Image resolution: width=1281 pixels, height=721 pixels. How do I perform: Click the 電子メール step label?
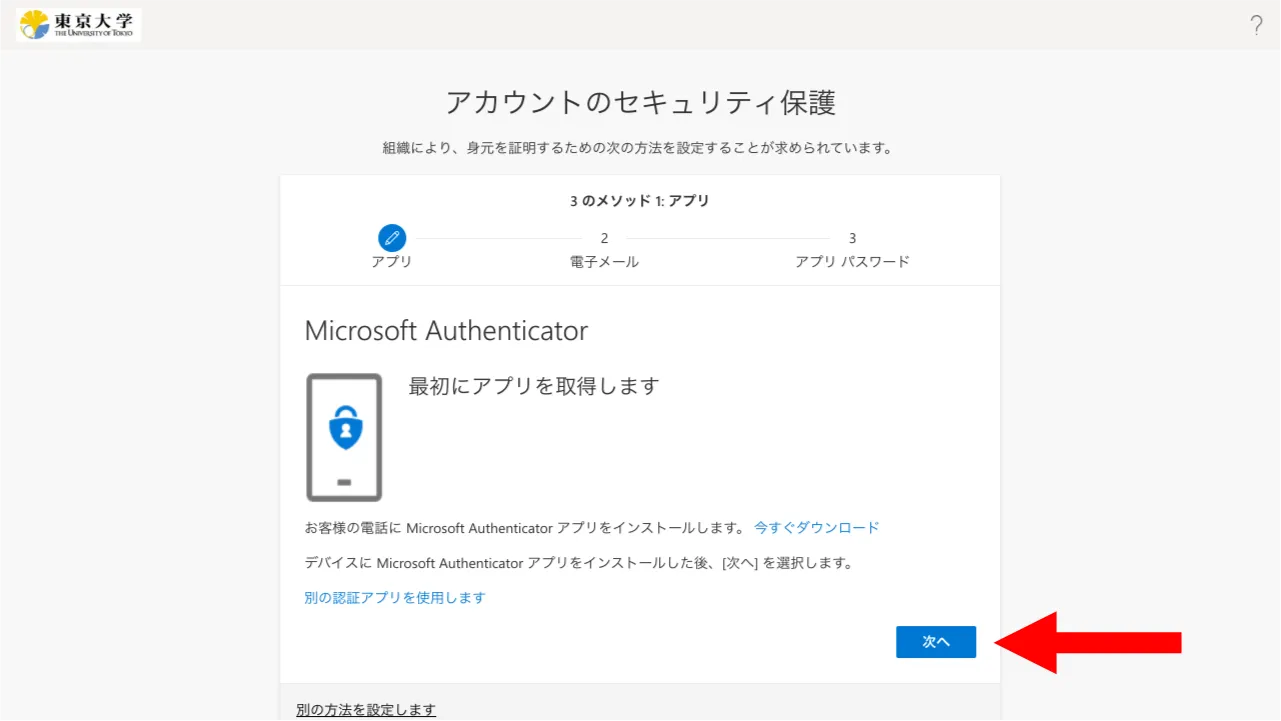(604, 262)
